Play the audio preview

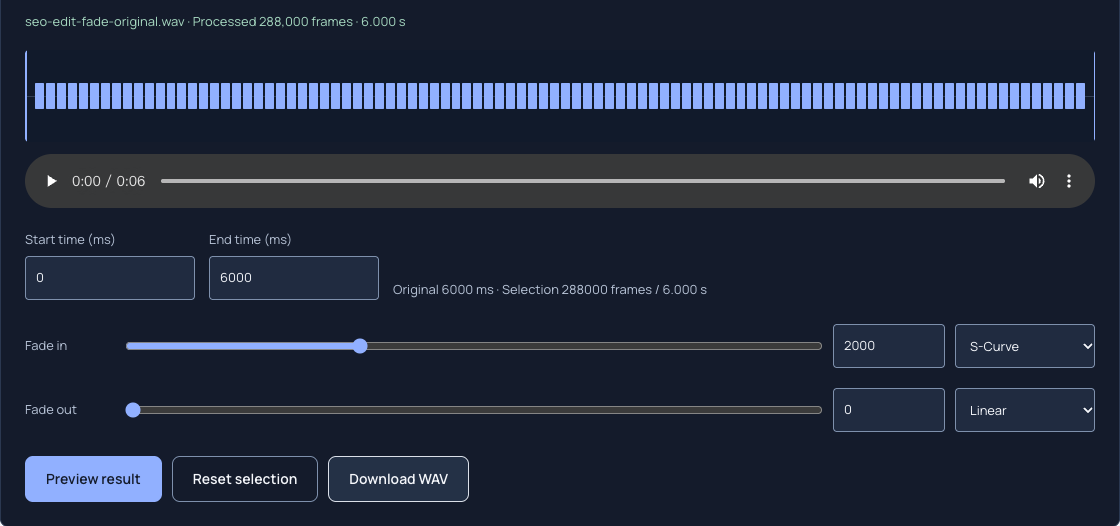click(51, 181)
